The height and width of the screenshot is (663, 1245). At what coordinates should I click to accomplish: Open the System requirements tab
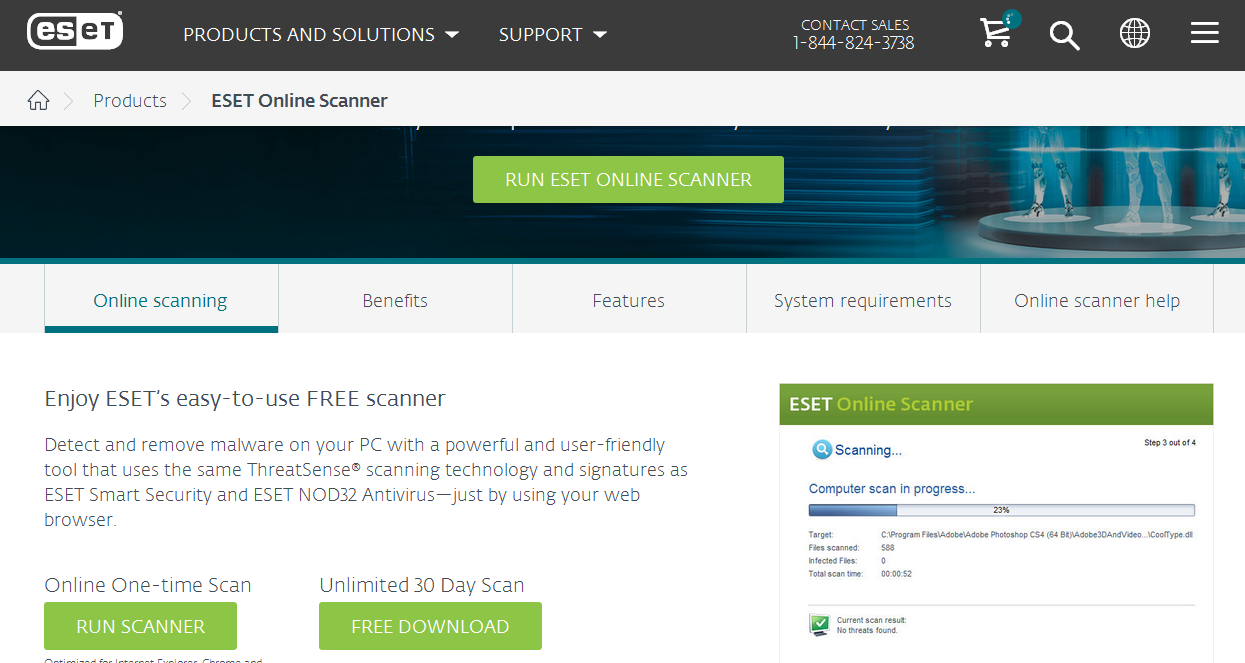[x=863, y=301]
